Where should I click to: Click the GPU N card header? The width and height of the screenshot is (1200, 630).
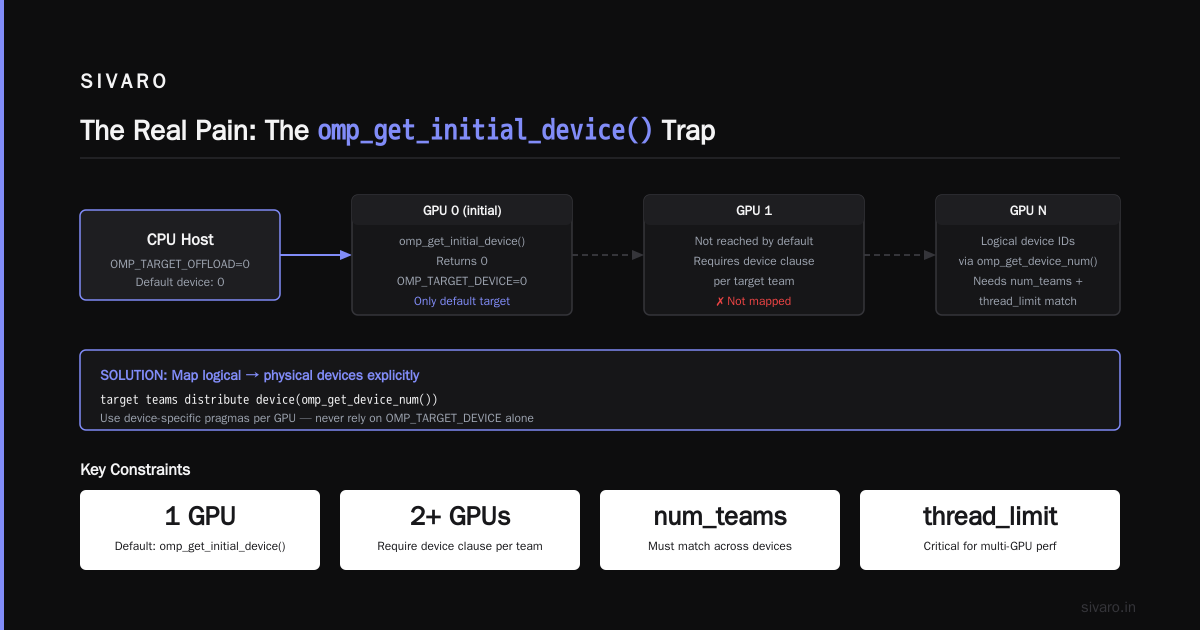(1028, 211)
